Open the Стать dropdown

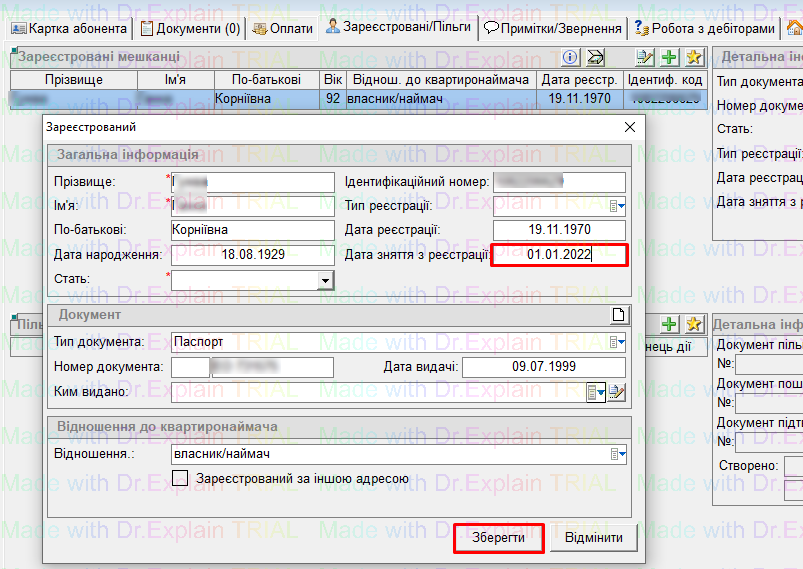coord(325,281)
